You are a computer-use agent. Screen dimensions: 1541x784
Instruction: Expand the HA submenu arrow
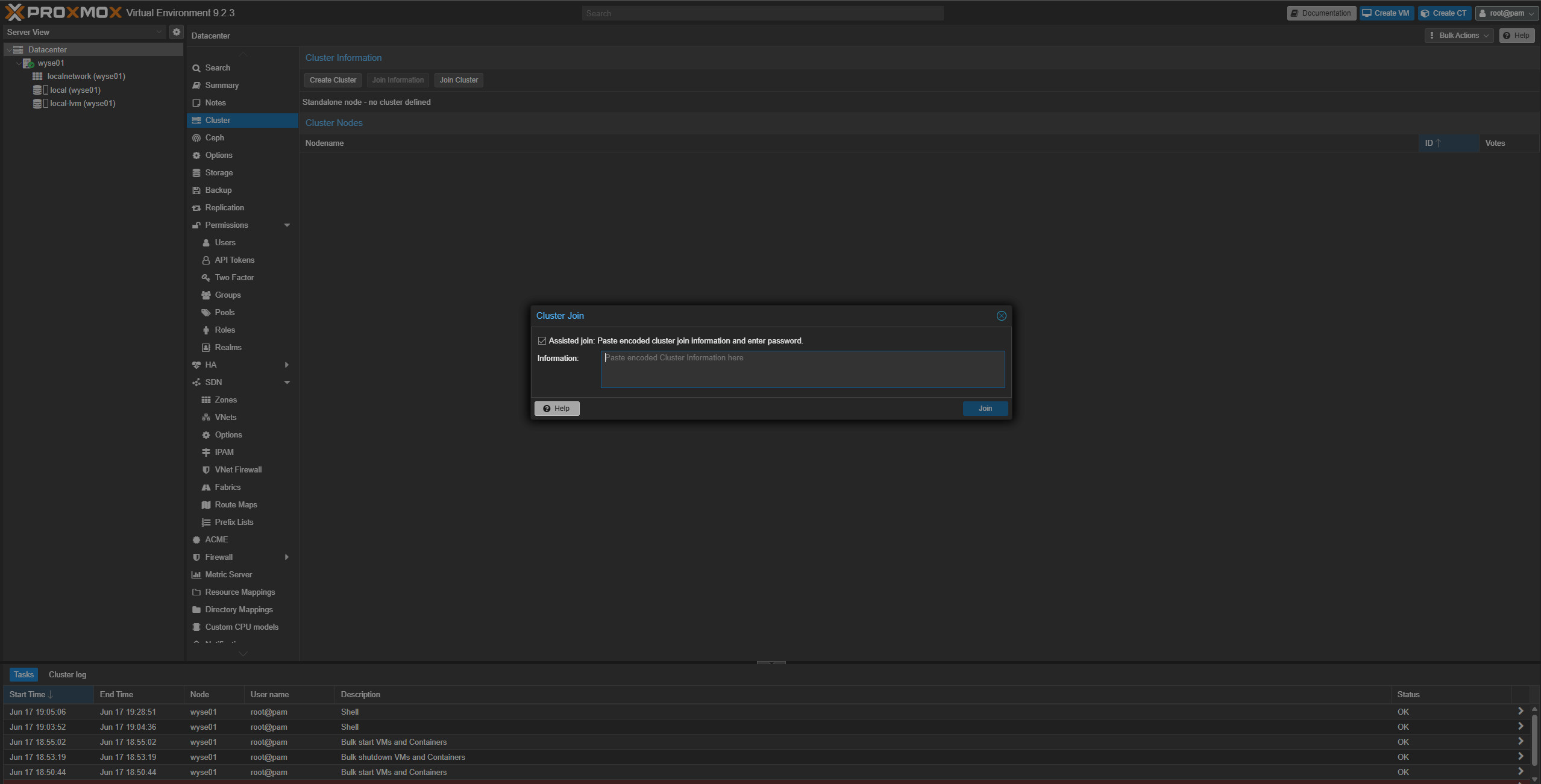(x=287, y=365)
